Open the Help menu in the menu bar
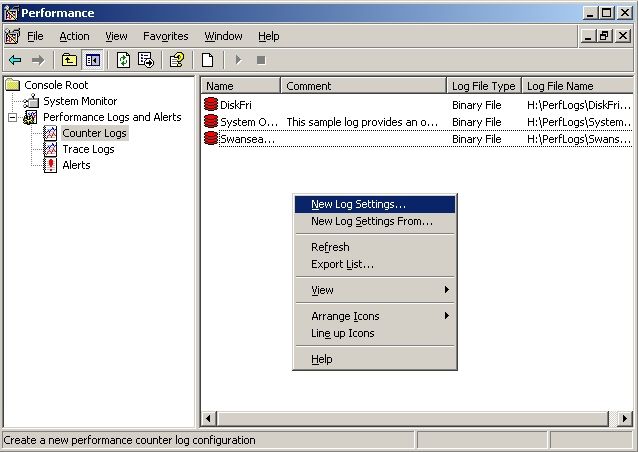Viewport: 638px width, 452px height. (269, 36)
